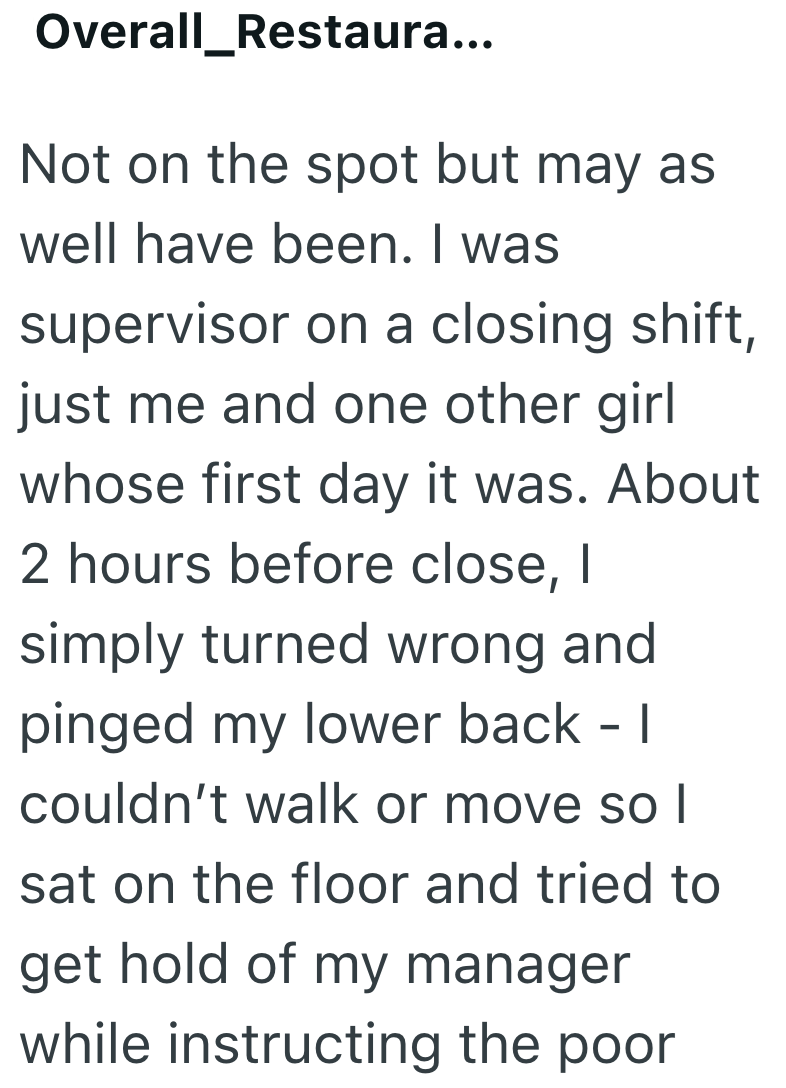Click the line "well have been. I was"
Screen dimensions: 786x1088
(289, 245)
